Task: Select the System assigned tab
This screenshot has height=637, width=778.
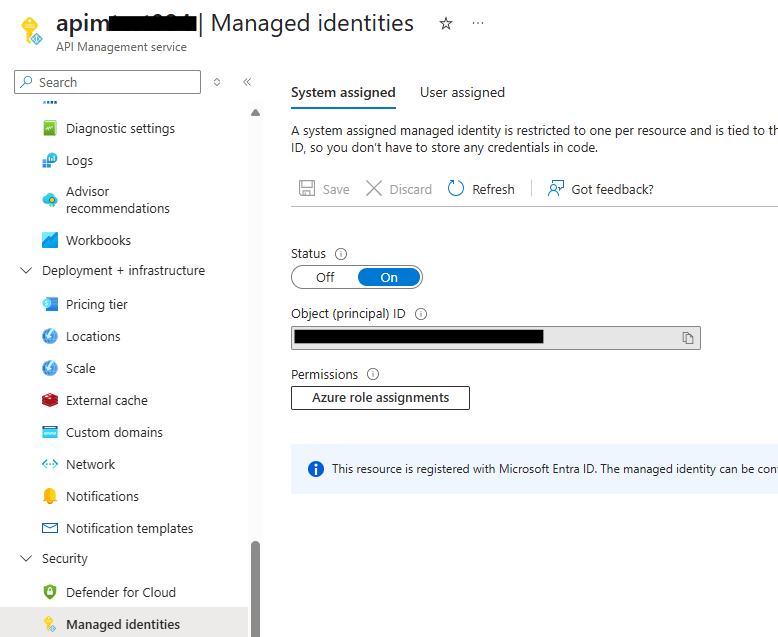Action: 343,92
